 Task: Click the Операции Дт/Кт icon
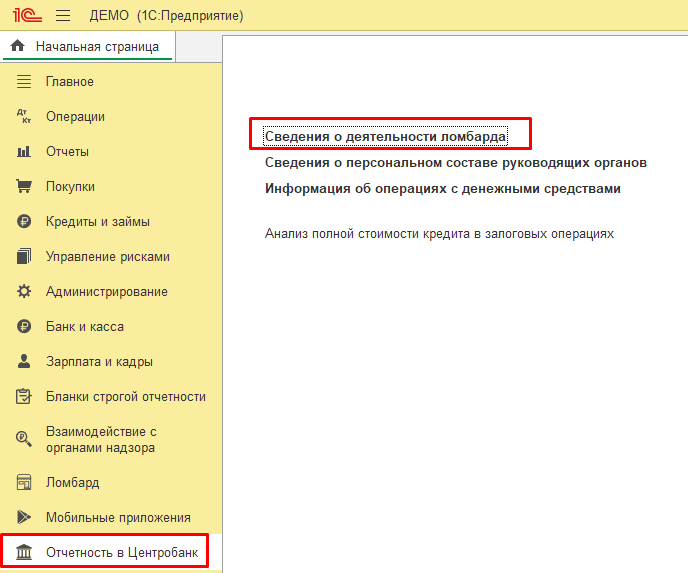click(25, 117)
